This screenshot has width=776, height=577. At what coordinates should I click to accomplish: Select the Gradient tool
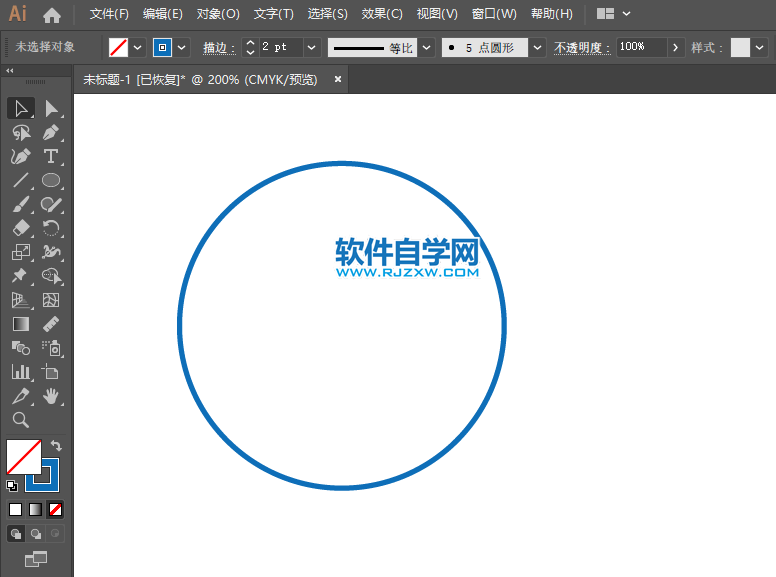coord(20,324)
